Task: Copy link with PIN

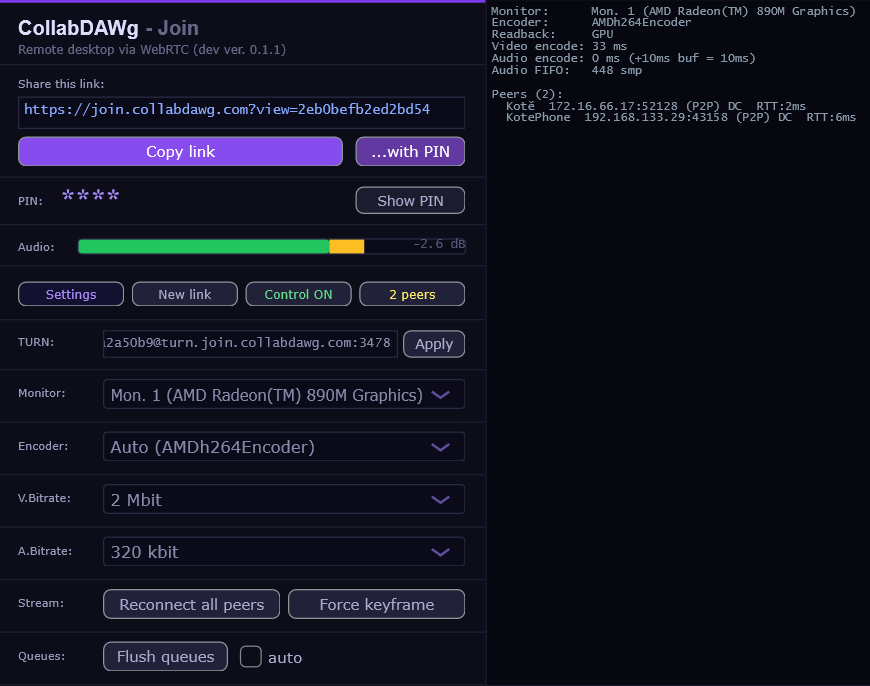Action: pos(410,152)
